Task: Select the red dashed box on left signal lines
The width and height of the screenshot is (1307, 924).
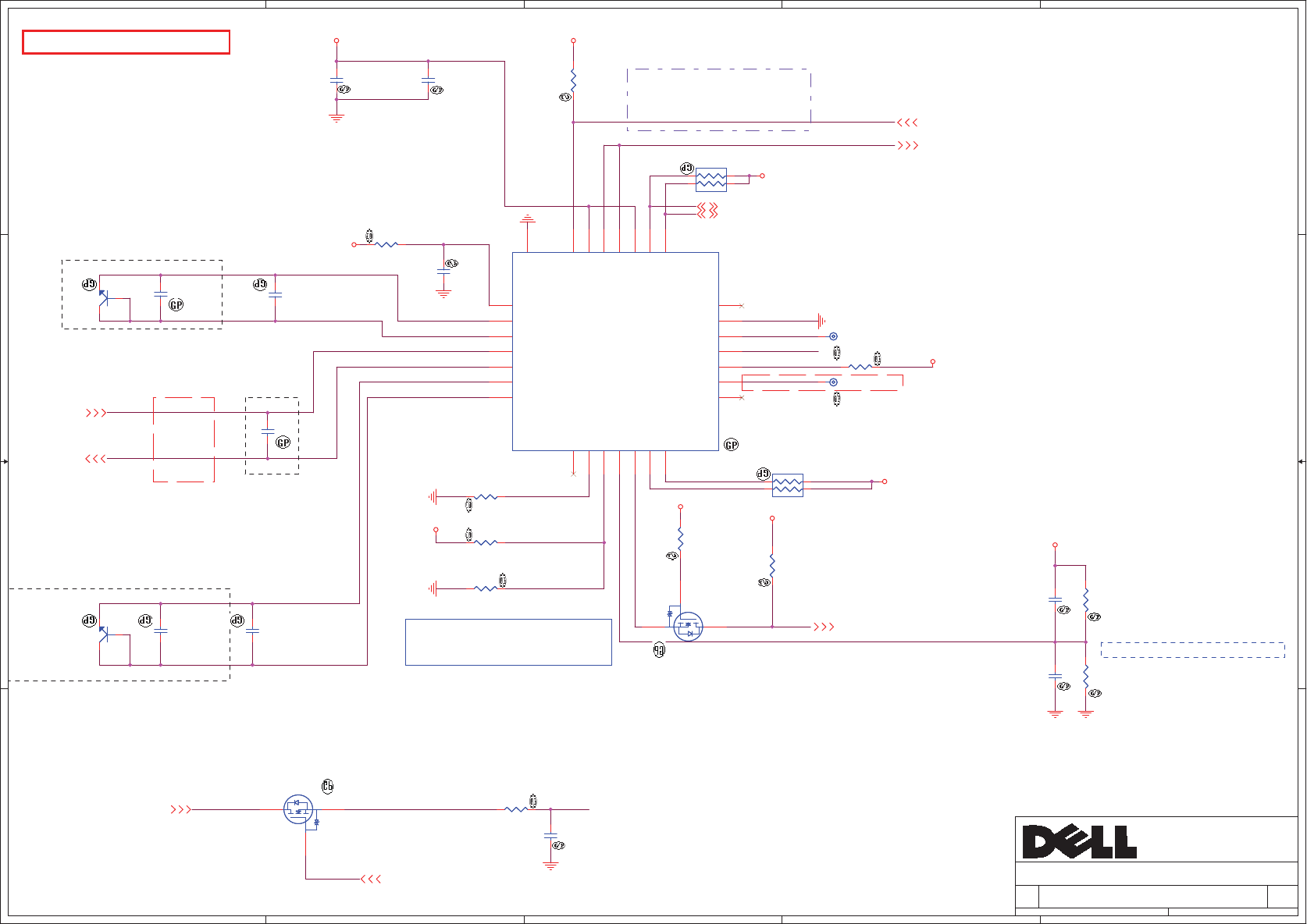Action: pos(183,439)
